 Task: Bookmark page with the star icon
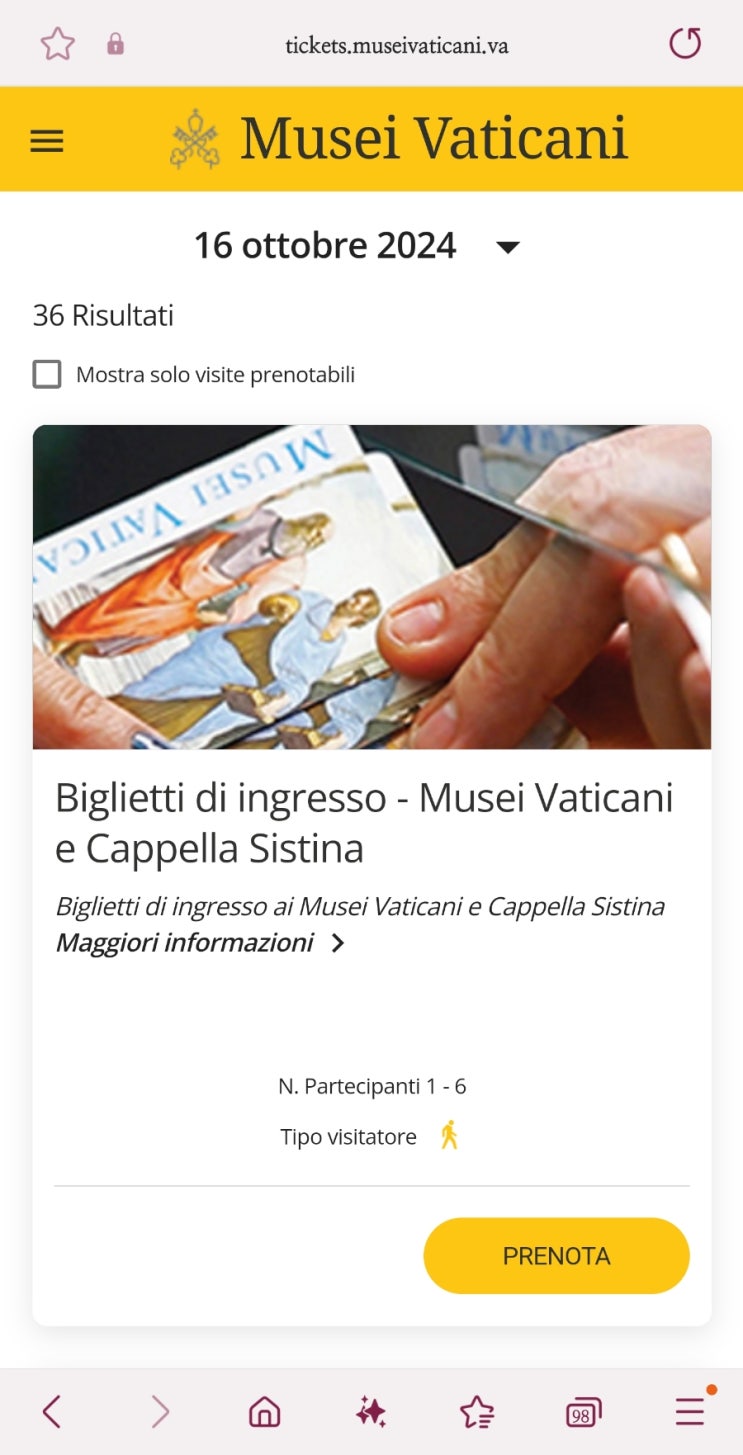coord(58,44)
